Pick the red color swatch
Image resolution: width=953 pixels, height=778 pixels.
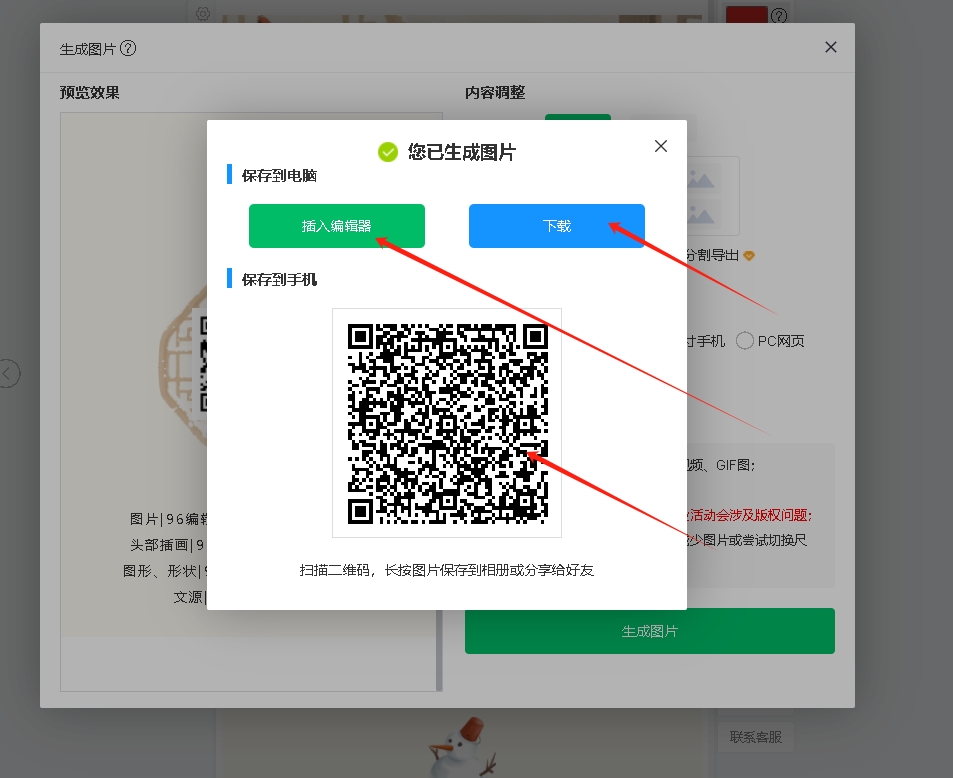pos(745,15)
